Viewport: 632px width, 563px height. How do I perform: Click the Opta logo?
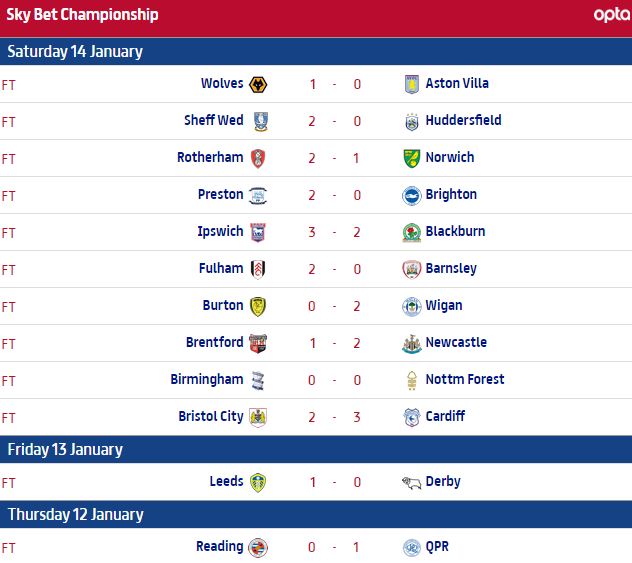pyautogui.click(x=611, y=15)
